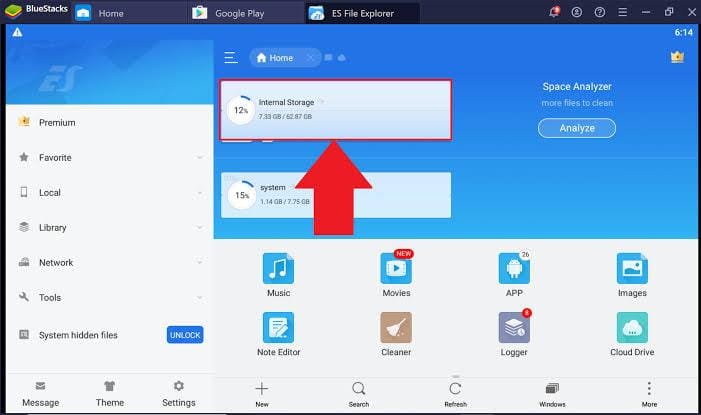Viewport: 701px width, 415px height.
Task: Open Cloud Drive
Action: point(632,334)
